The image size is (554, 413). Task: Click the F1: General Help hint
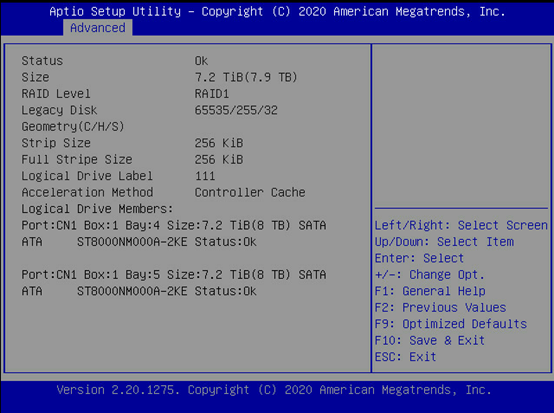430,291
